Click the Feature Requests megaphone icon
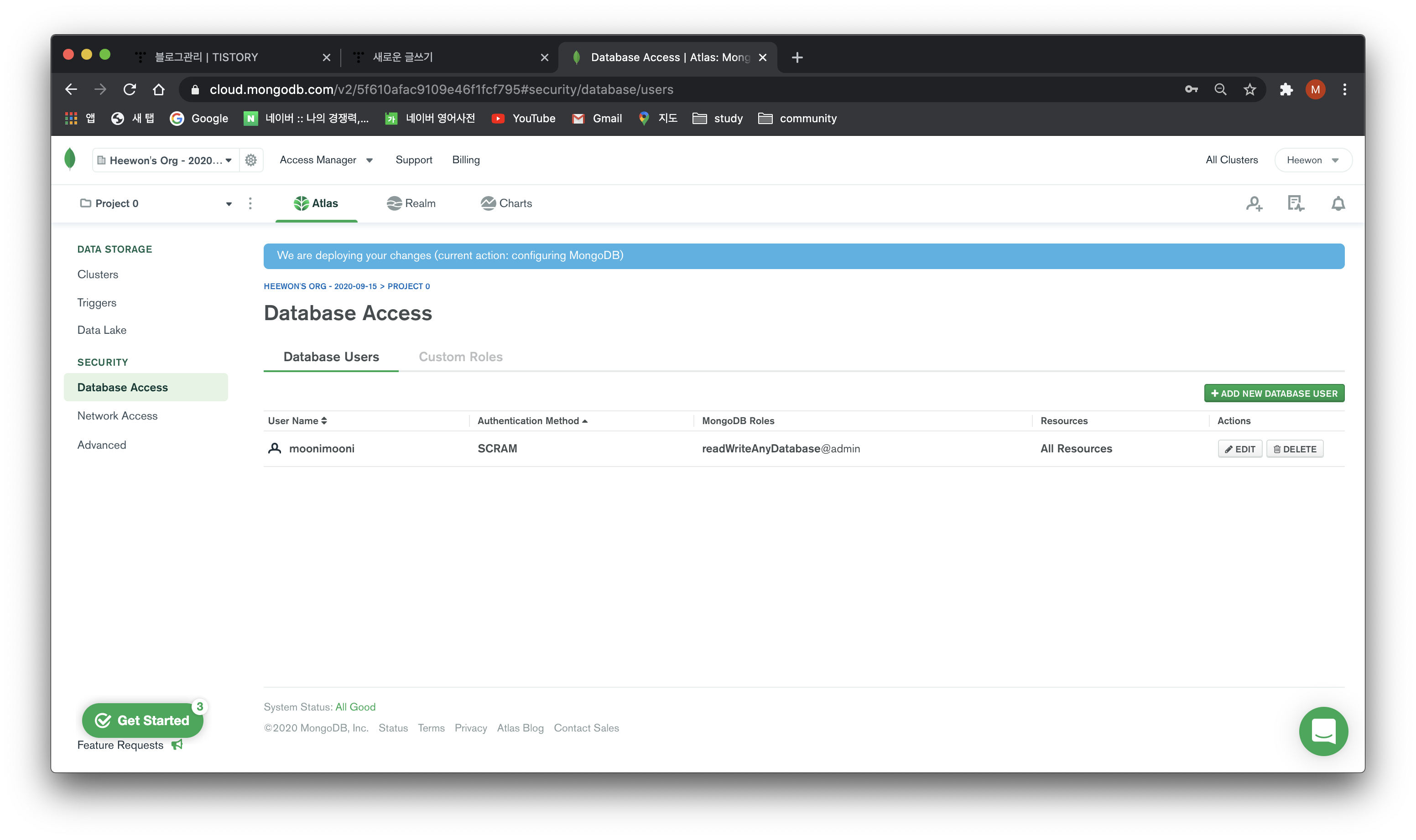 click(177, 745)
